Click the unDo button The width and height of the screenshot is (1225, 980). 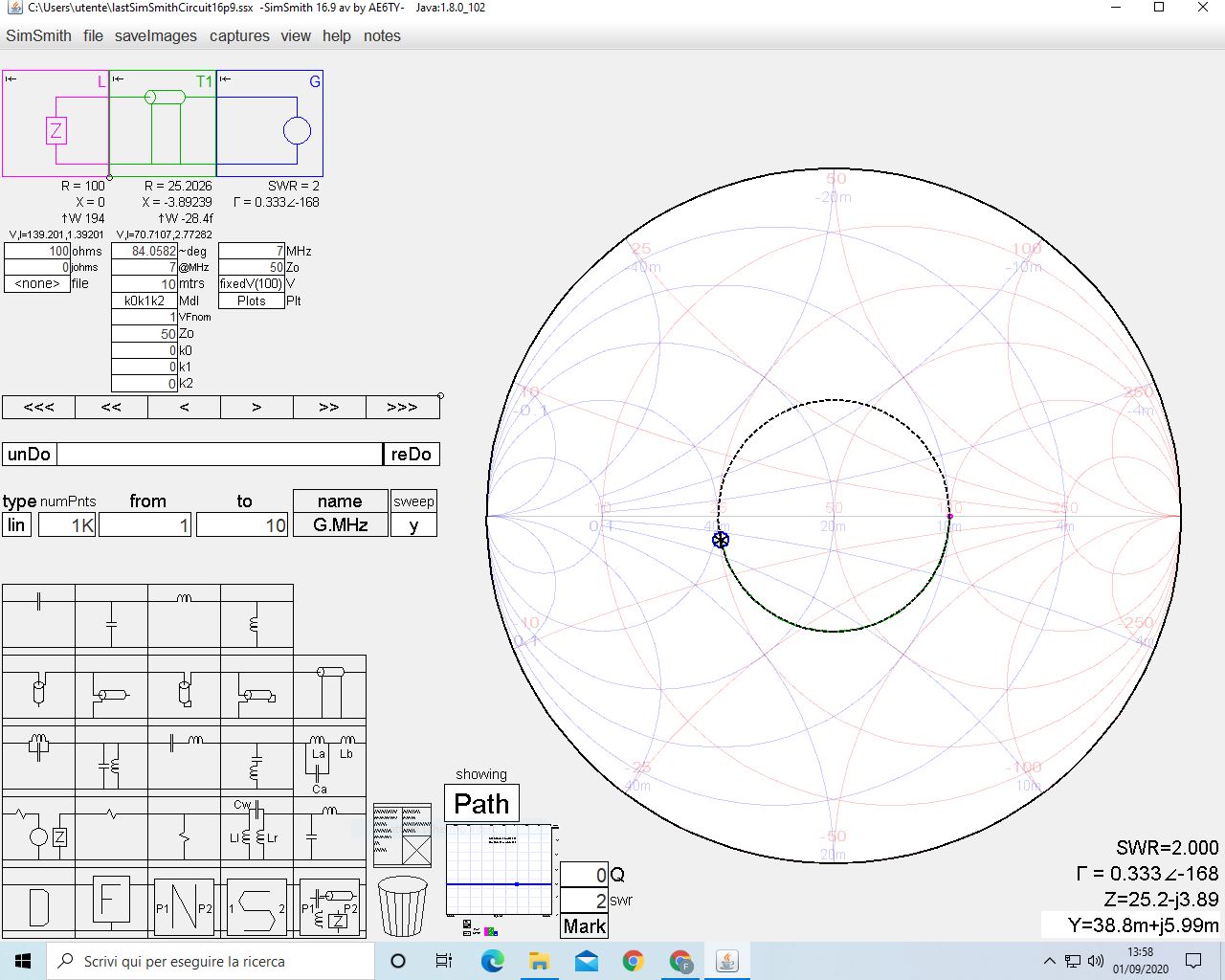(29, 454)
